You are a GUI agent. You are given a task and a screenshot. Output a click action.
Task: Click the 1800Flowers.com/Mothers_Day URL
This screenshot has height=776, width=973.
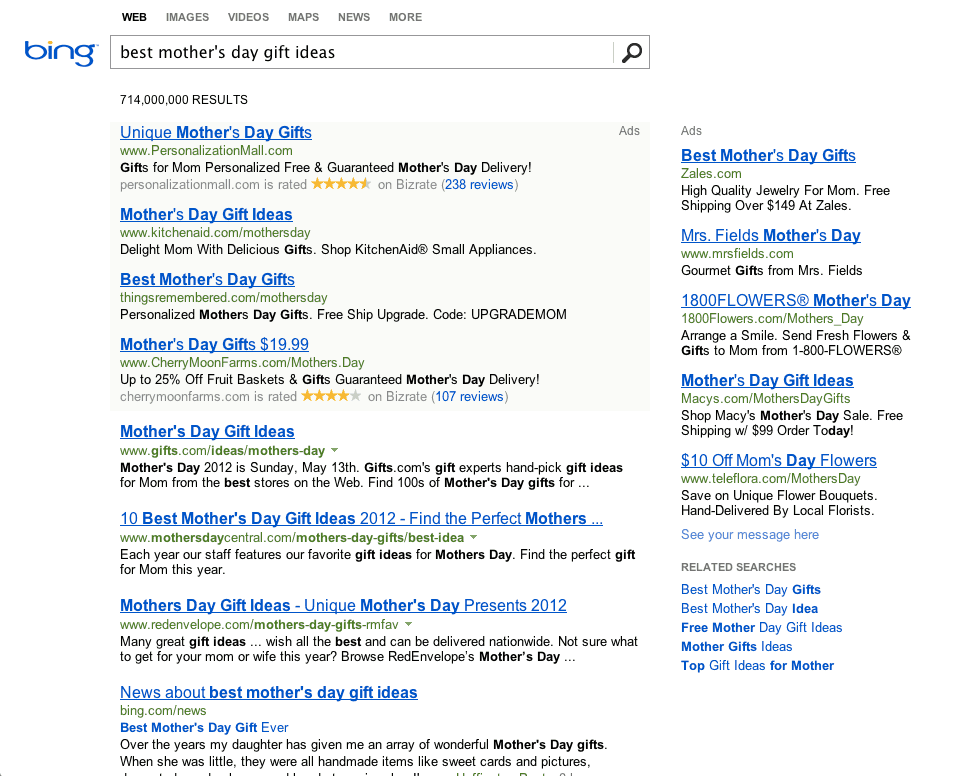tap(772, 319)
